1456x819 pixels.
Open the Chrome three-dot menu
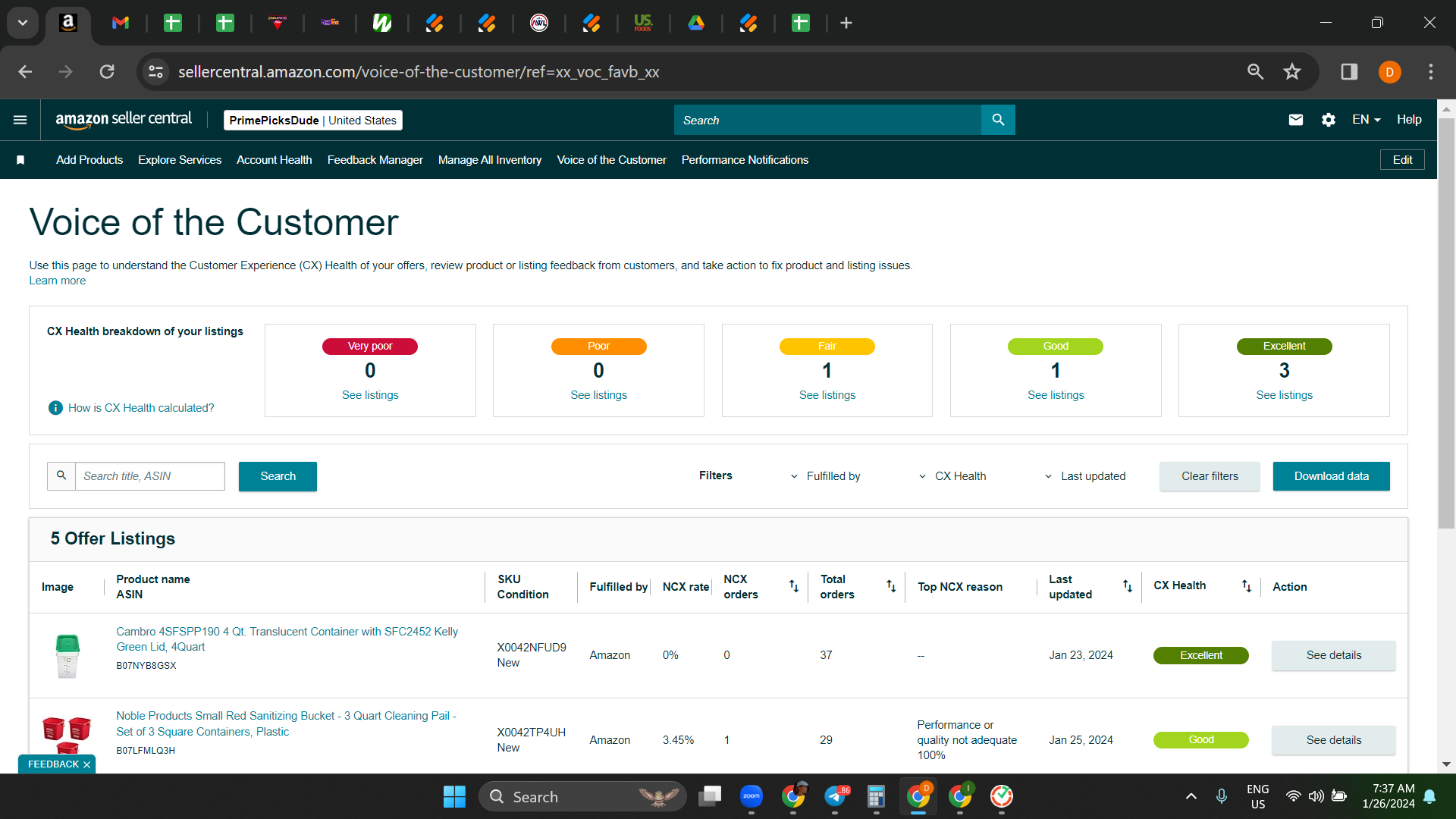click(x=1431, y=72)
